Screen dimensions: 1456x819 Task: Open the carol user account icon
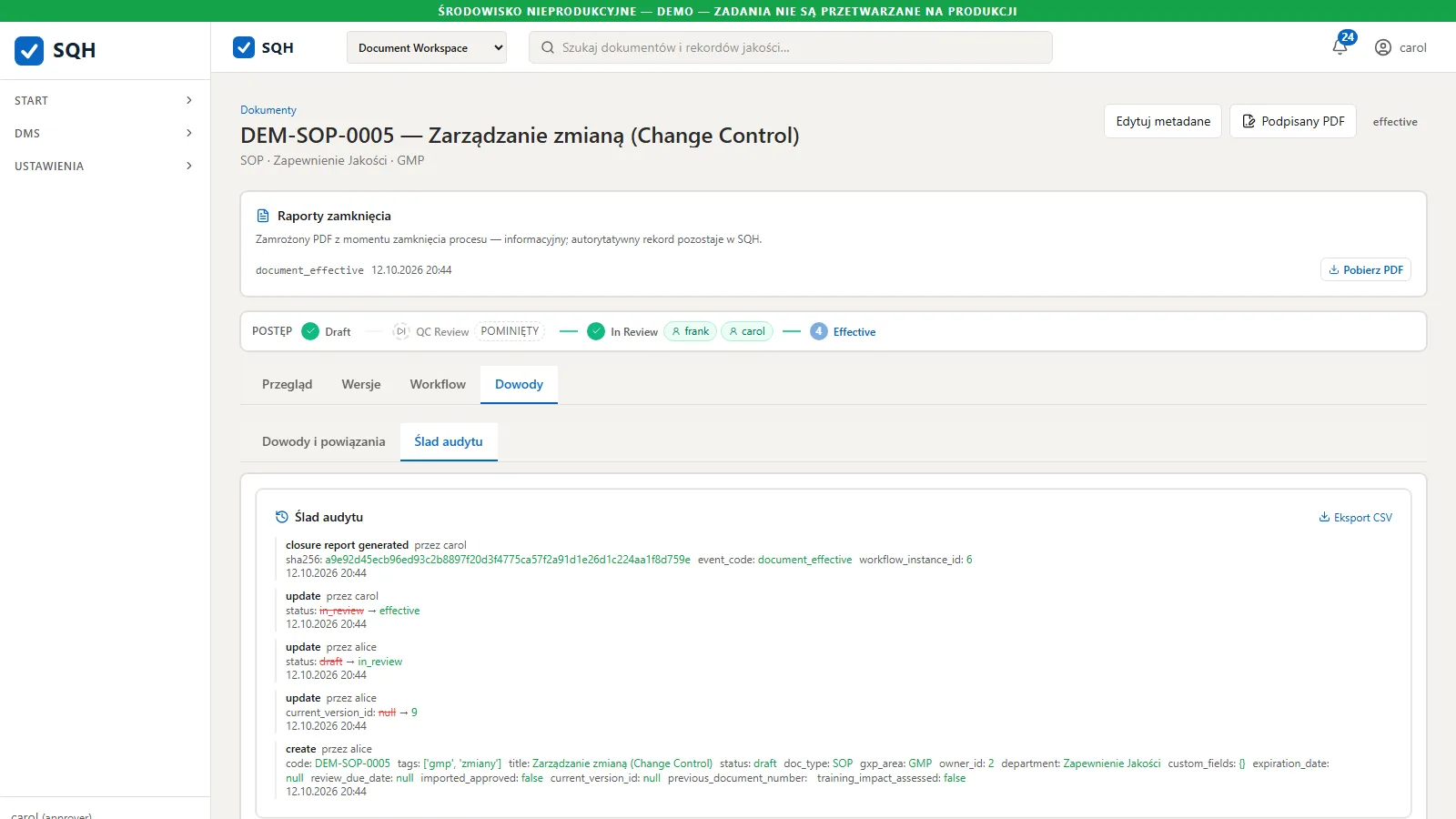tap(1383, 47)
